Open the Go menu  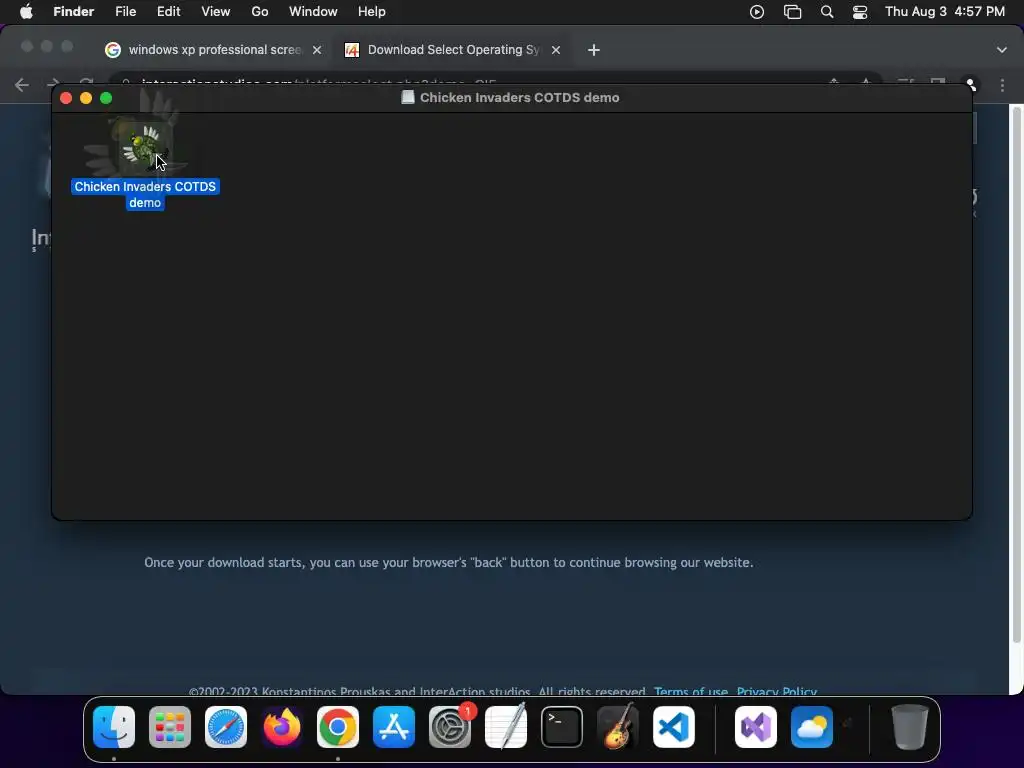point(260,12)
